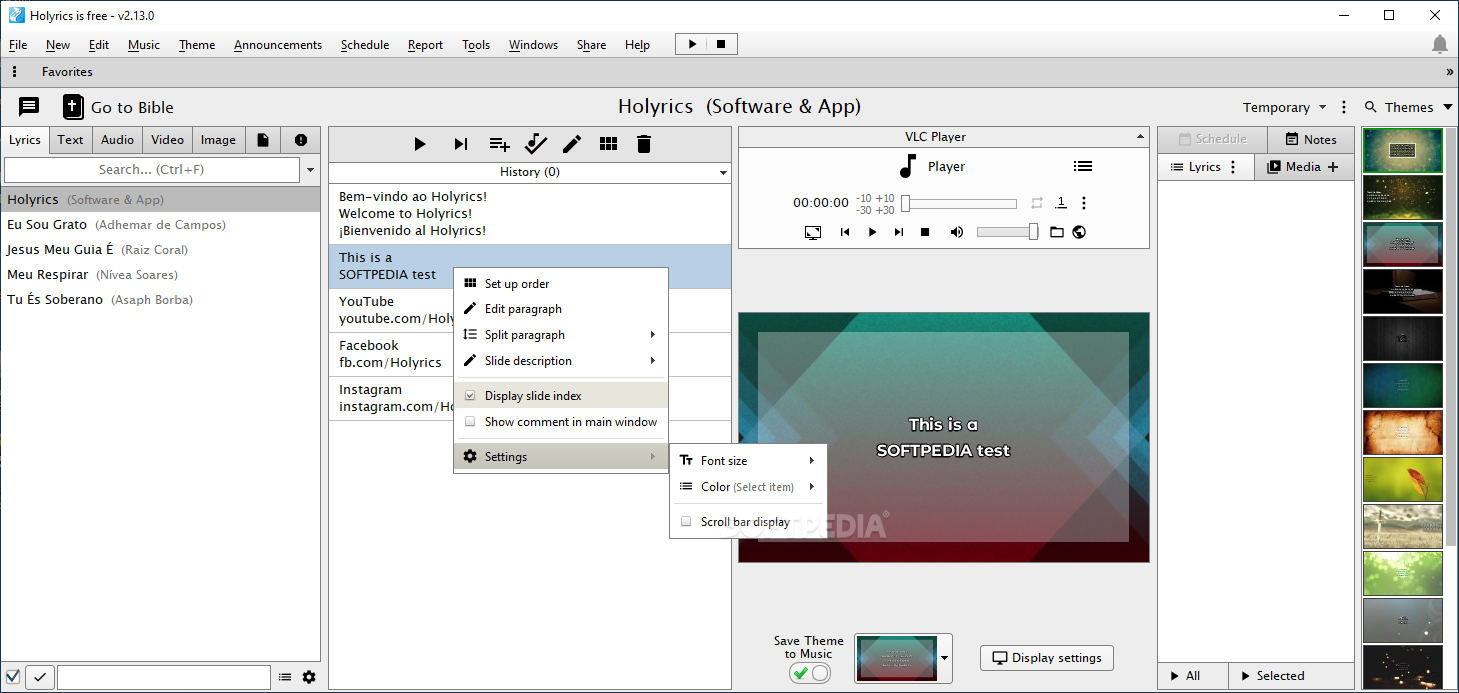Switch to the Media tab

(1304, 167)
